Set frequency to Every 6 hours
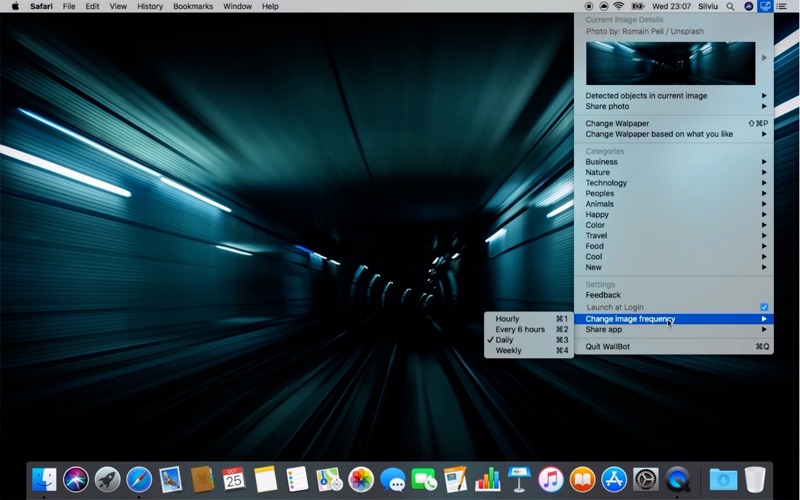Image resolution: width=800 pixels, height=500 pixels. click(520, 330)
